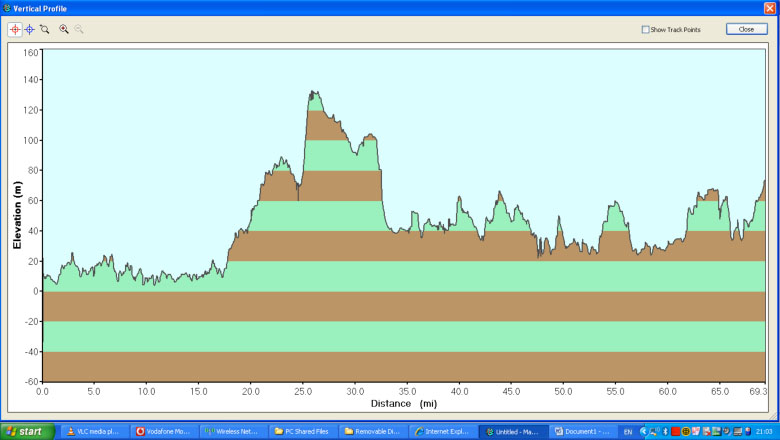This screenshot has width=780, height=440.
Task: Click the -60 elevation axis value
Action: (x=31, y=381)
